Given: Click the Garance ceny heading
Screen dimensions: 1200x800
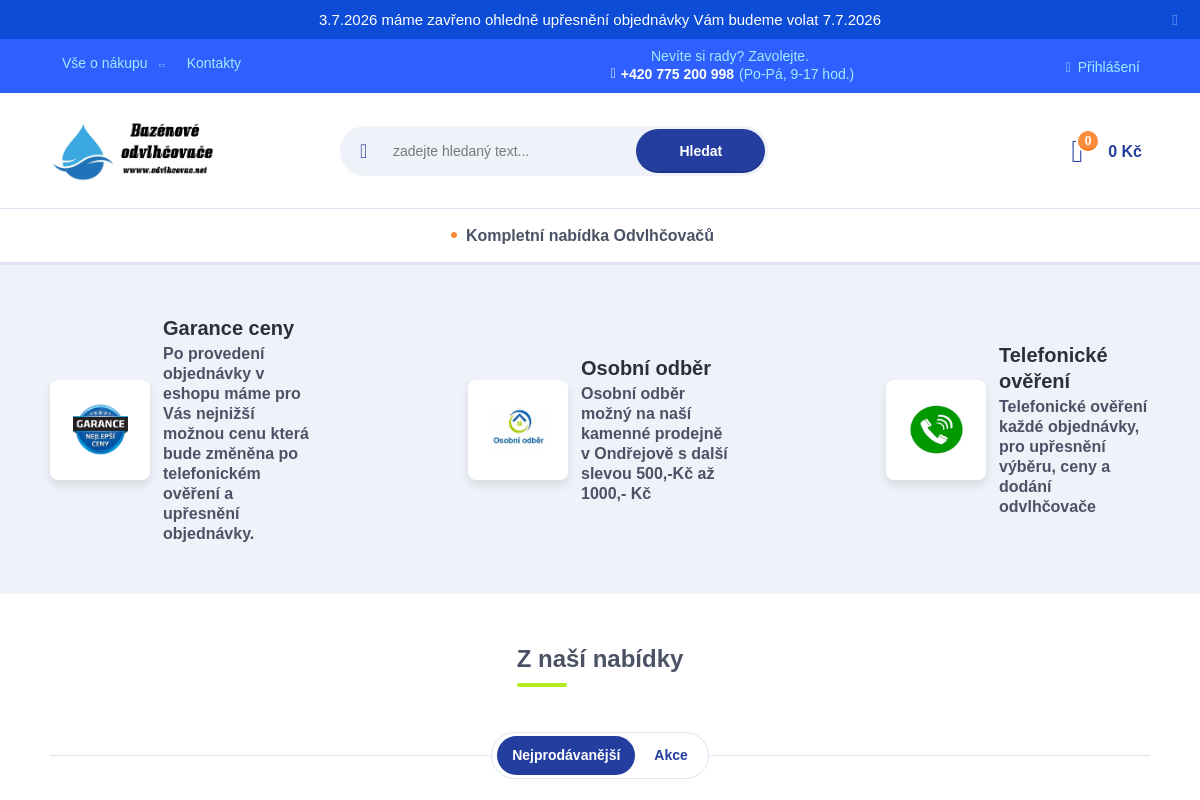Looking at the screenshot, I should click(228, 328).
